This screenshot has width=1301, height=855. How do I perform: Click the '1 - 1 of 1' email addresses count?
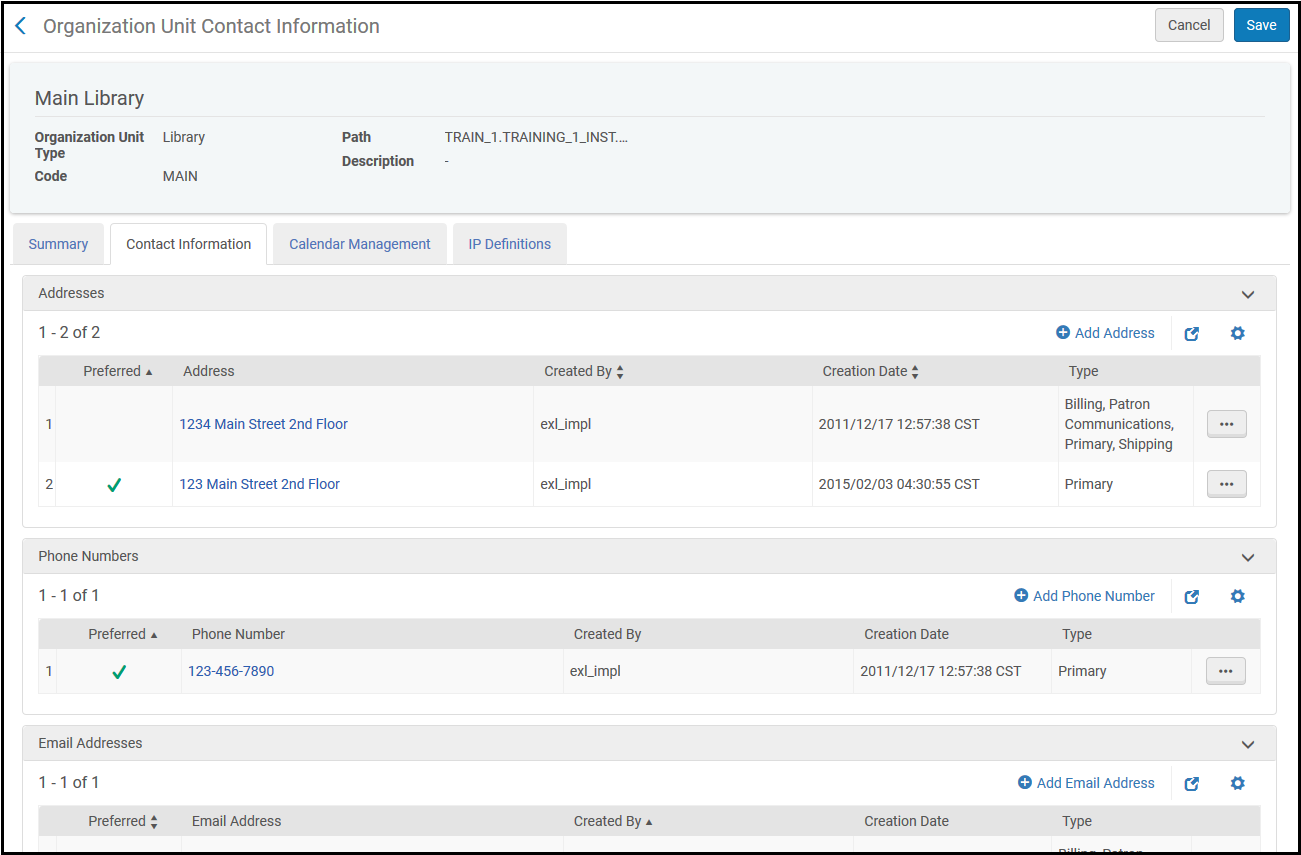click(69, 783)
